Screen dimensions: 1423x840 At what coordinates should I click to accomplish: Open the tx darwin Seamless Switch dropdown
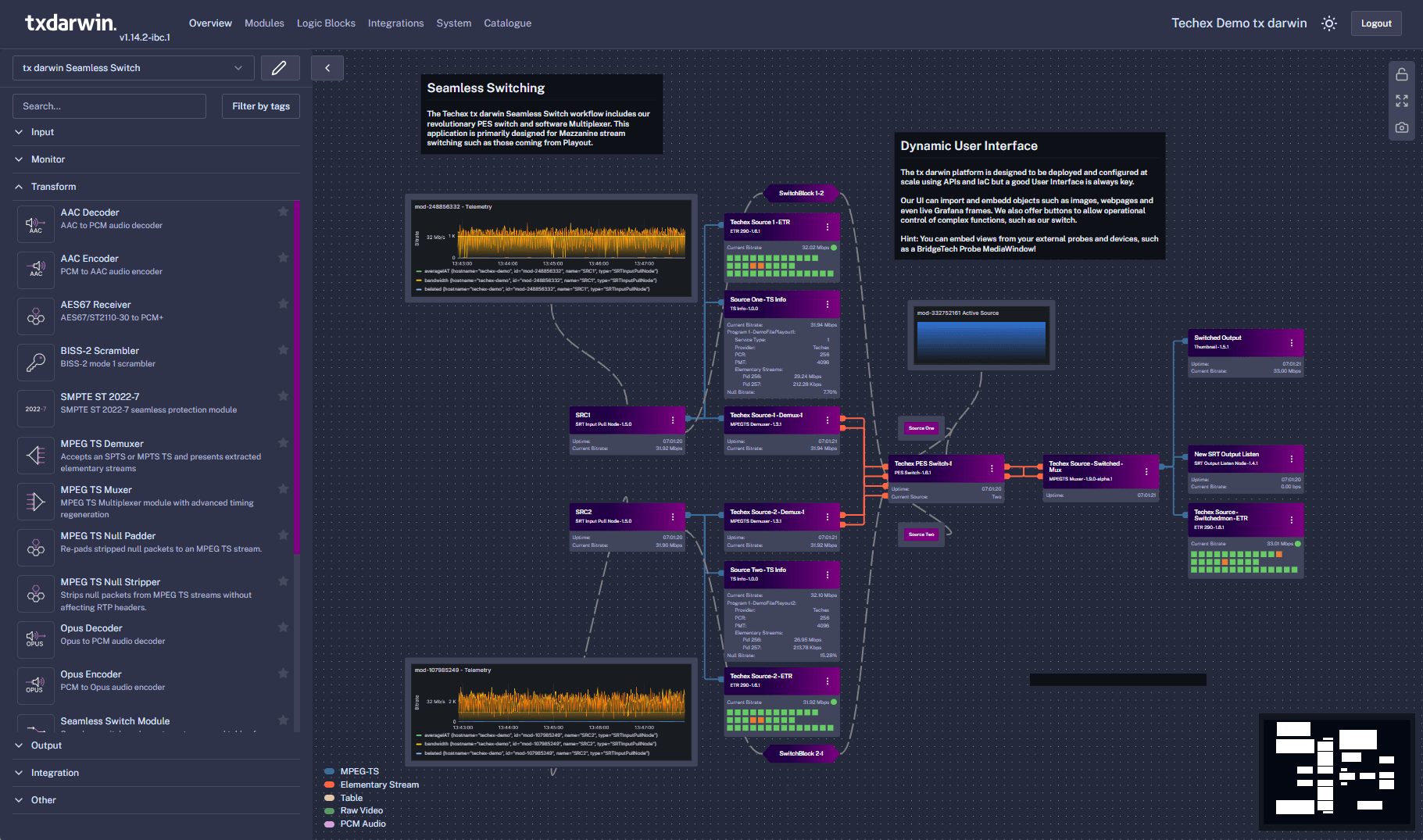tap(133, 68)
